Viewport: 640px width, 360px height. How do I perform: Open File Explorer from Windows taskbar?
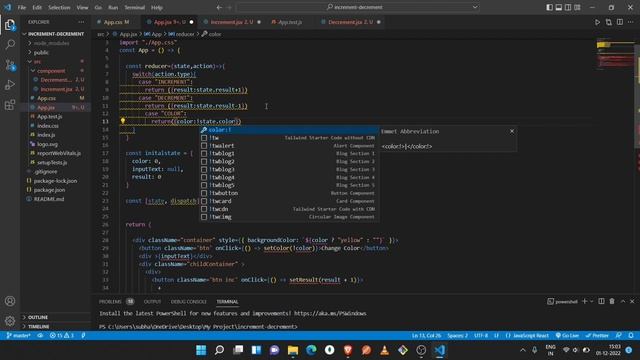click(293, 350)
